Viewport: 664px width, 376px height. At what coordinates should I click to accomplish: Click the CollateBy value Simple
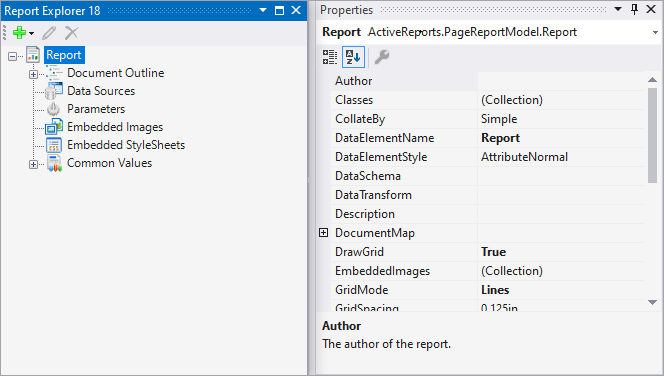499,119
